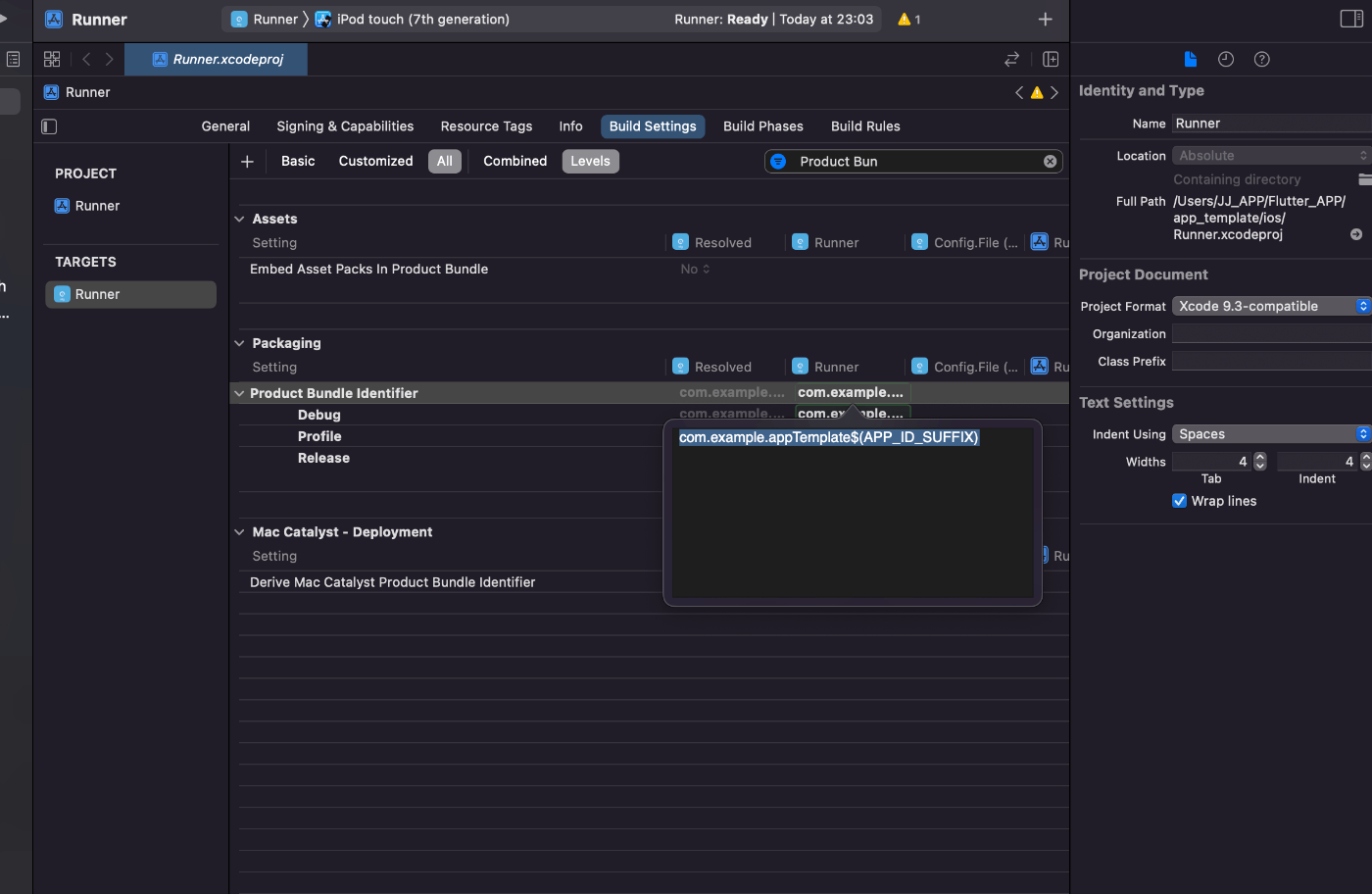Screen dimensions: 1372x894
Task: Click the bundle identifier value editor text
Action: point(829,437)
